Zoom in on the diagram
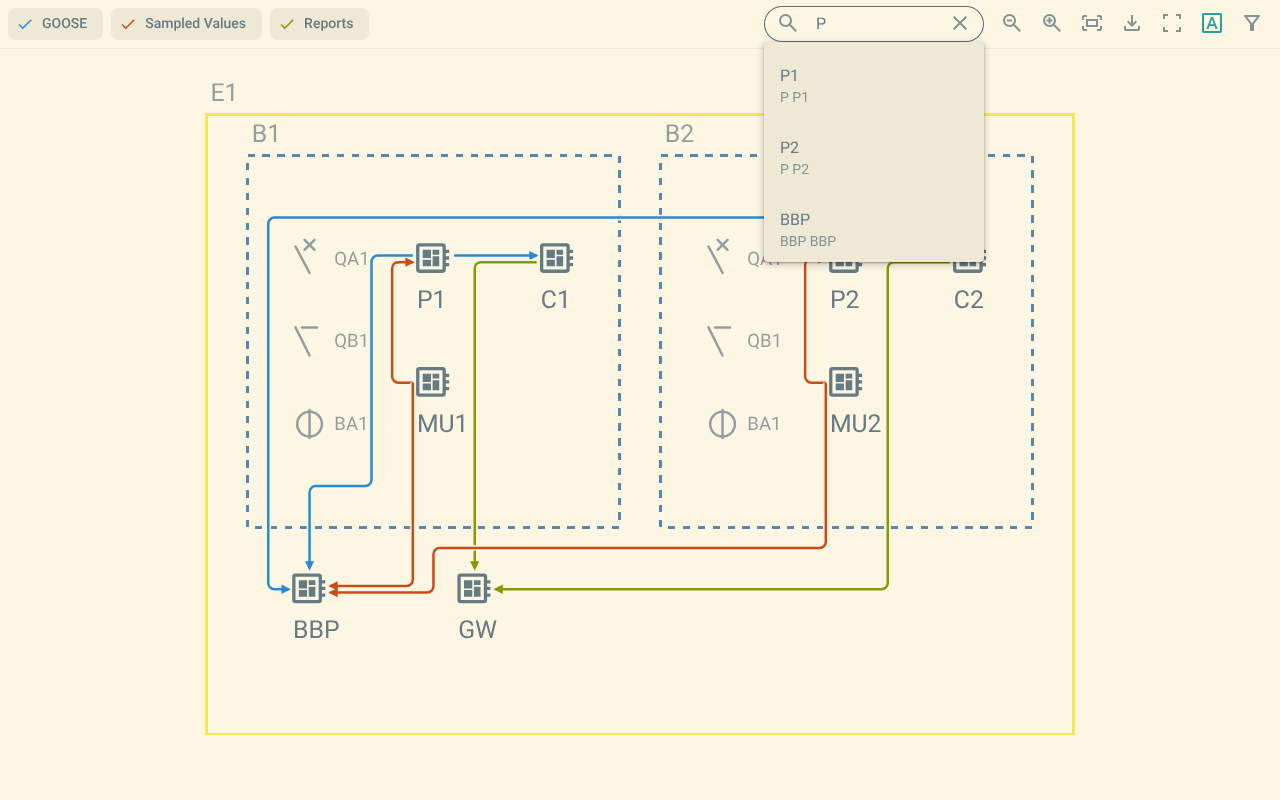This screenshot has height=800, width=1280. 1052,23
